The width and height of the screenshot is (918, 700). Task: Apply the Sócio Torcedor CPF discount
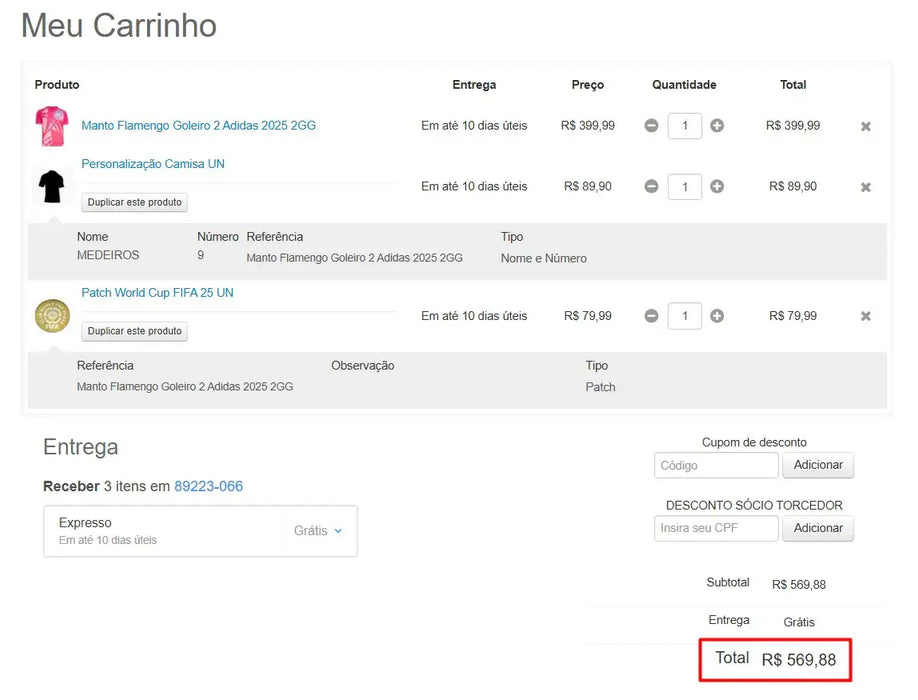pyautogui.click(x=818, y=528)
